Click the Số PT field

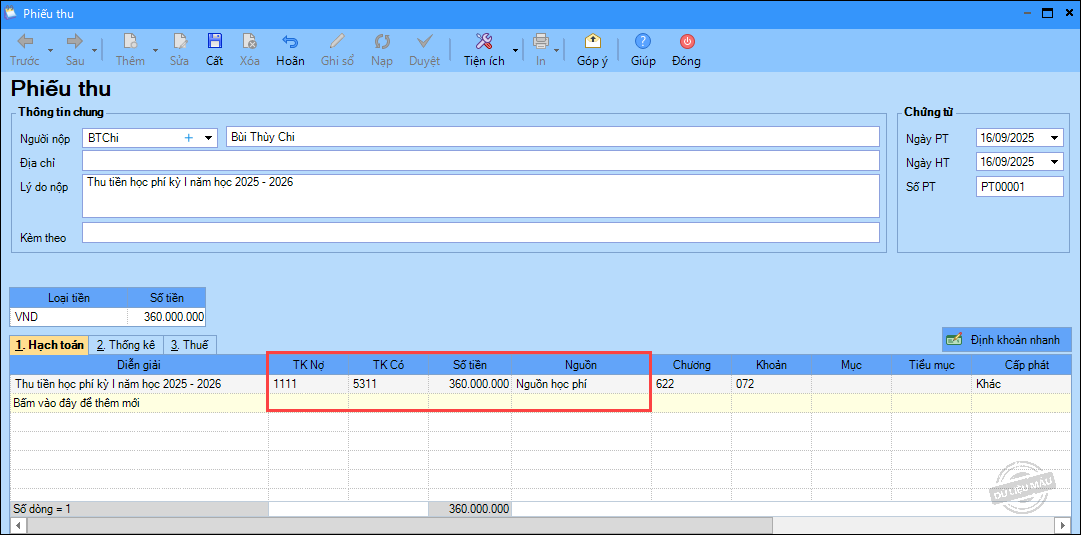[1018, 187]
